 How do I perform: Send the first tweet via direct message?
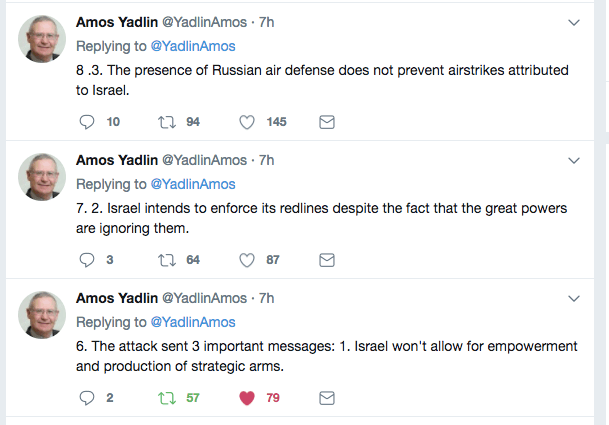(x=326, y=121)
